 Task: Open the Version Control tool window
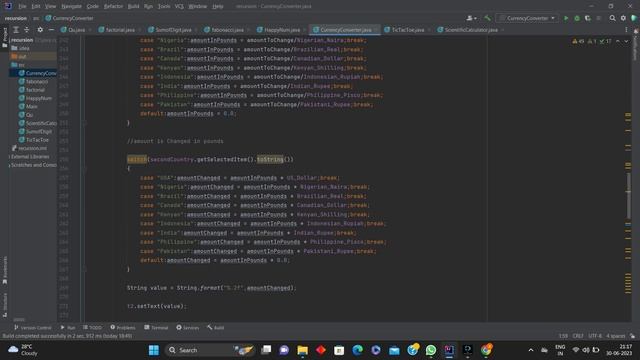[x=33, y=327]
